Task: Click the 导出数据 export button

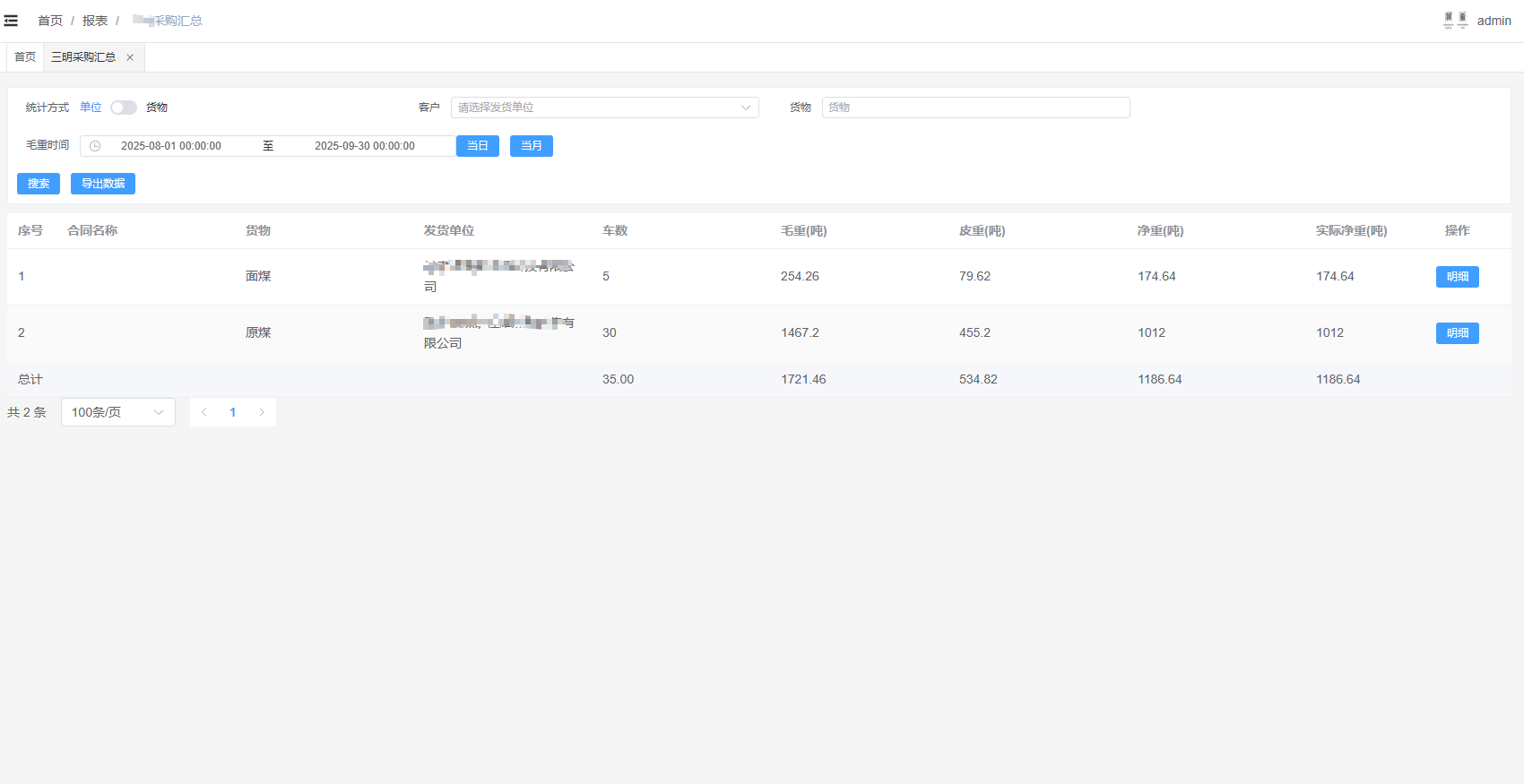Action: 103,184
